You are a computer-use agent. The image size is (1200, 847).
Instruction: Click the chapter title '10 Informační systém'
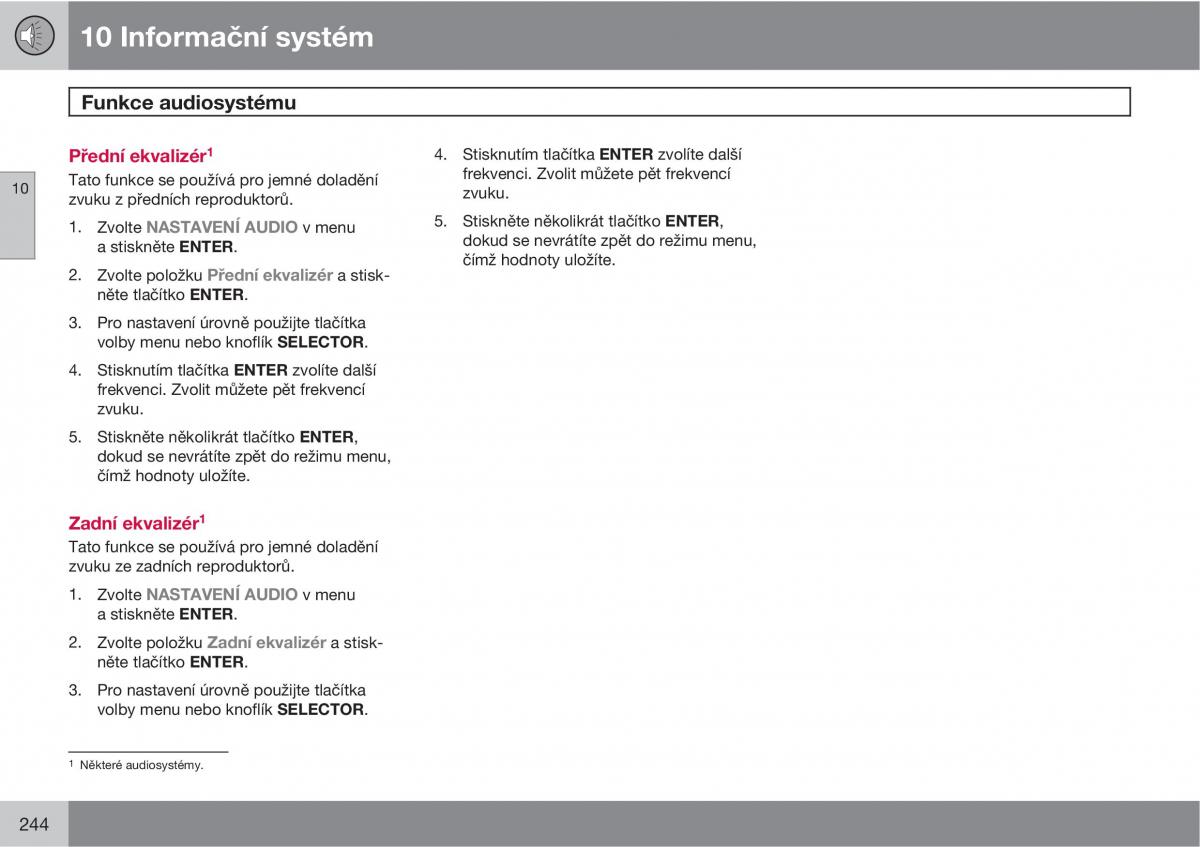[226, 37]
